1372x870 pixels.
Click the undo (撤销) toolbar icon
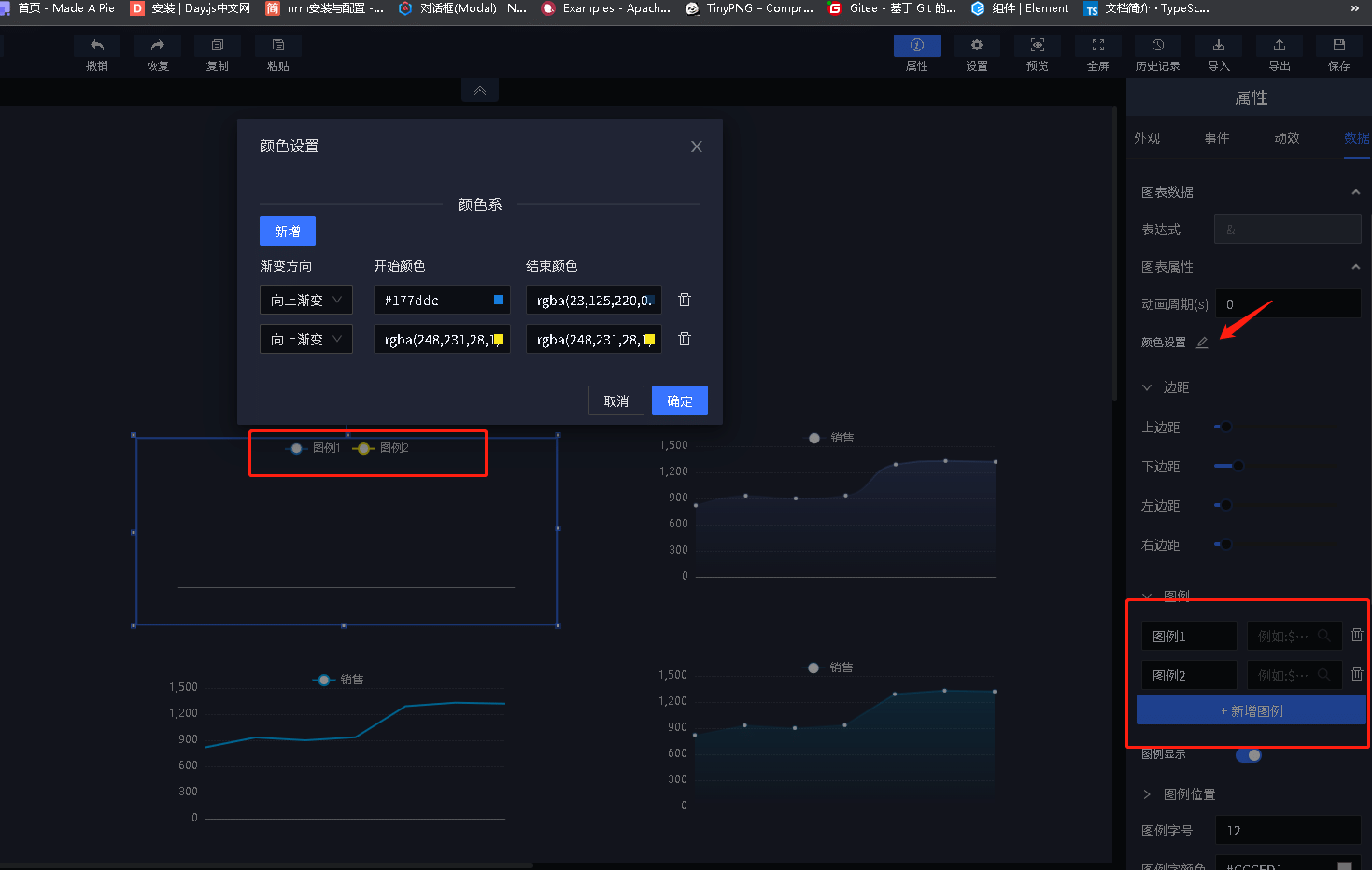tap(97, 47)
